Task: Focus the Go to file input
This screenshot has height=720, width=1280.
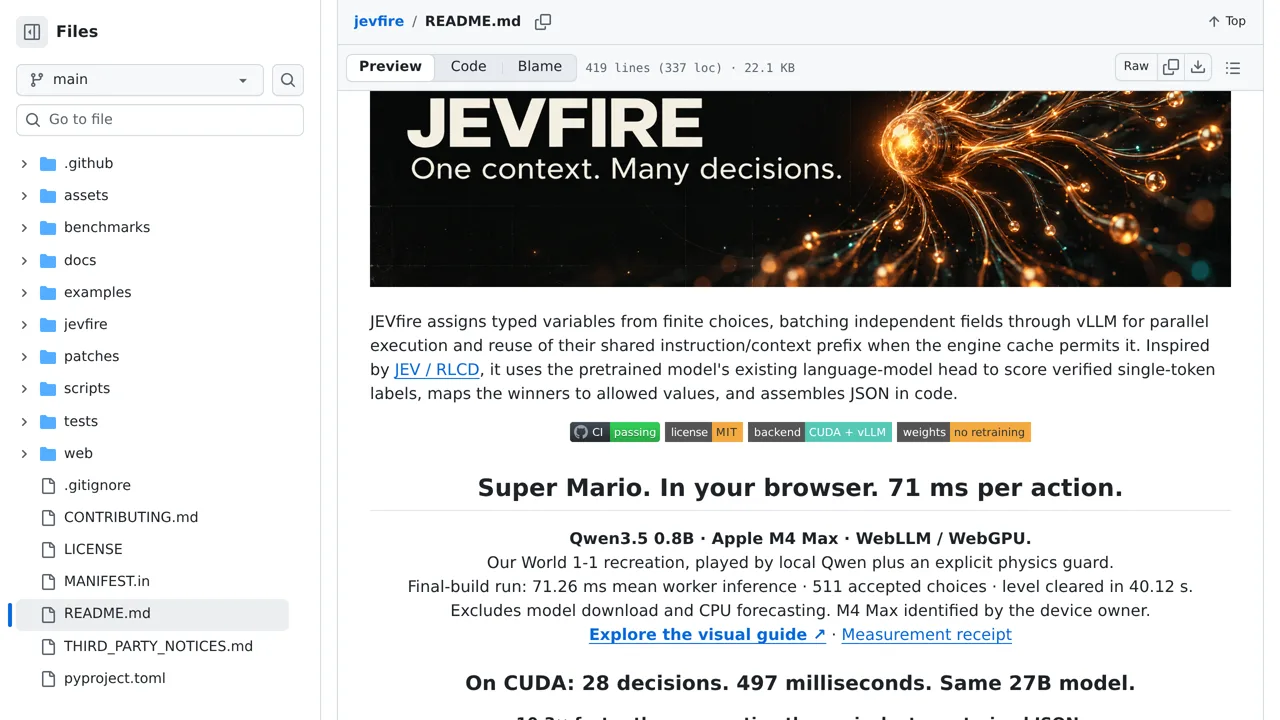Action: (160, 119)
